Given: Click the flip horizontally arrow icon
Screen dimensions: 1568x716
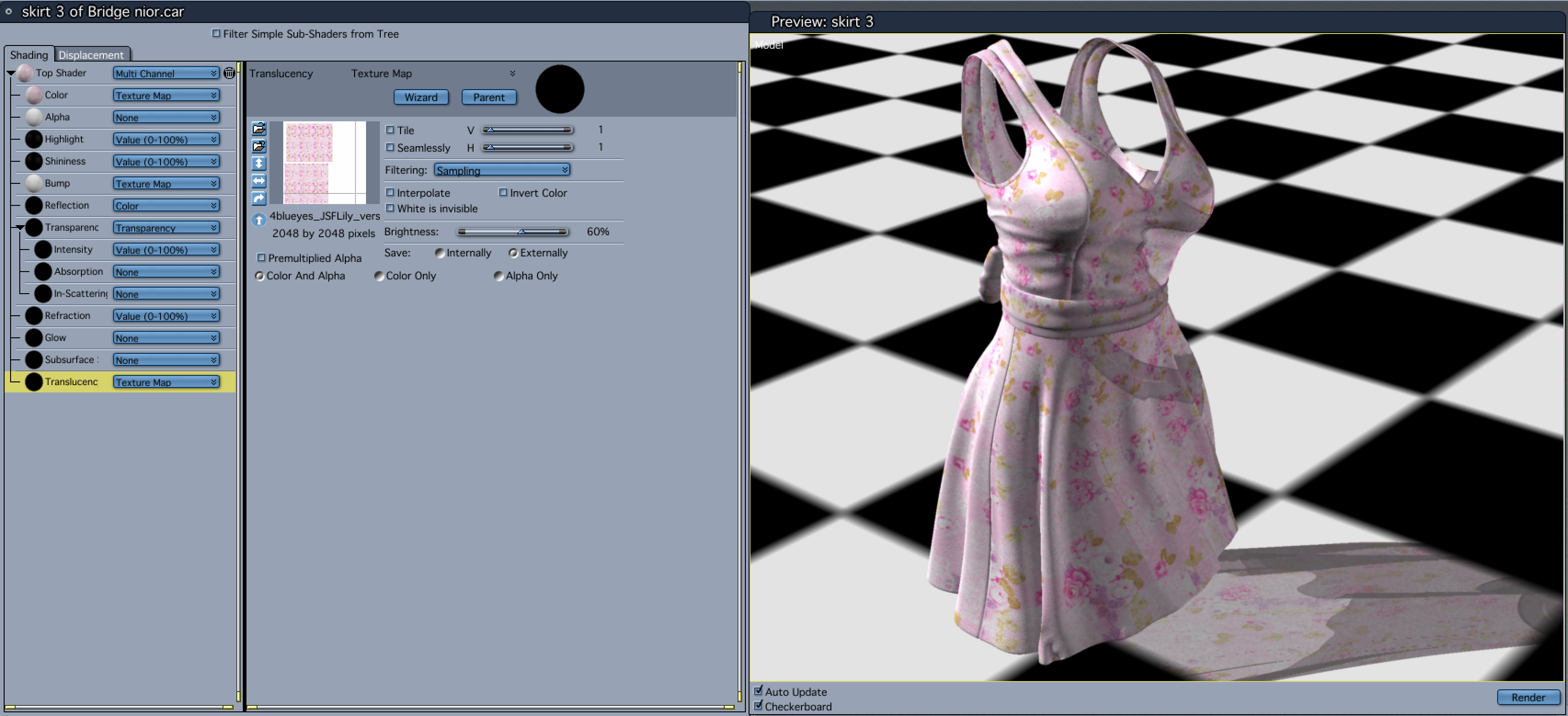Looking at the screenshot, I should coord(259,181).
